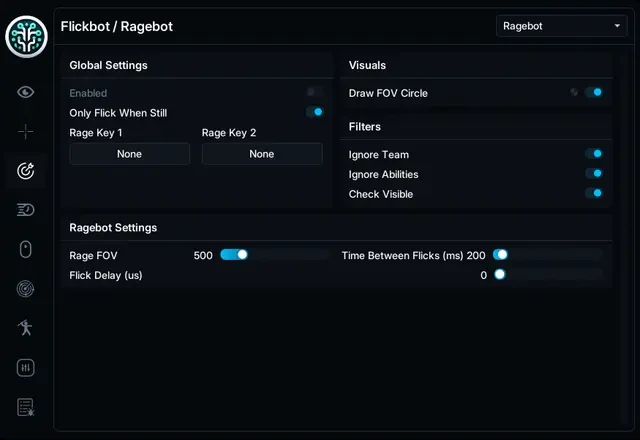Click the speed timer icon in sidebar
Screen dimensions: 640x440
(26, 210)
